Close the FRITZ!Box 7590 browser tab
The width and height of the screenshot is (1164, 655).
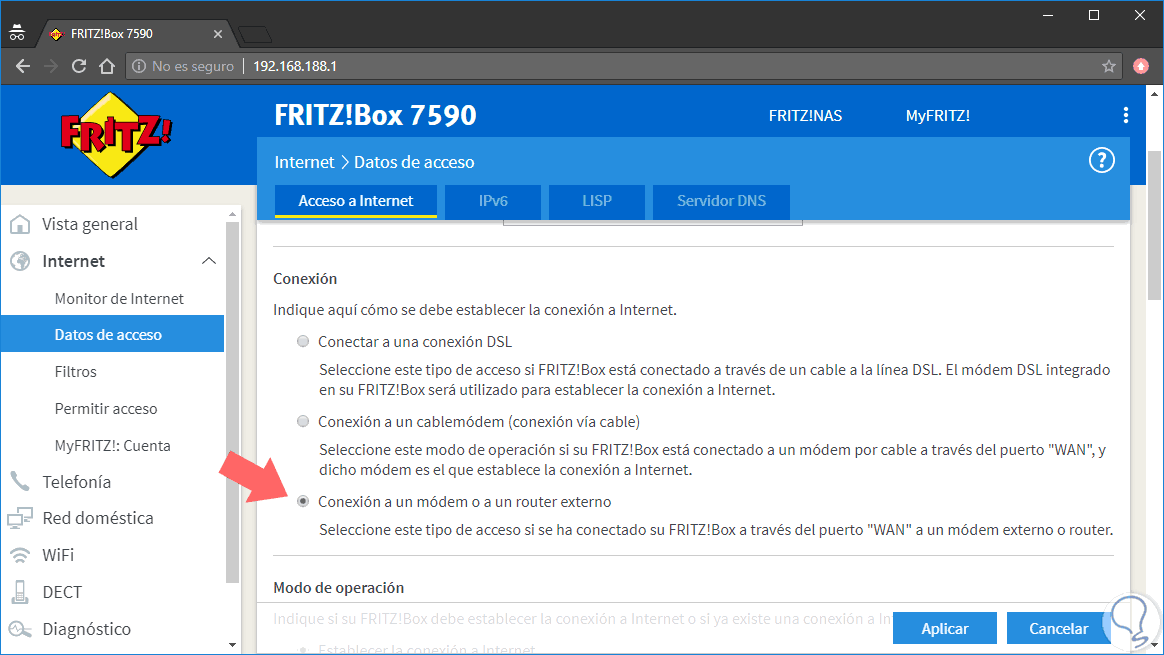tap(218, 34)
